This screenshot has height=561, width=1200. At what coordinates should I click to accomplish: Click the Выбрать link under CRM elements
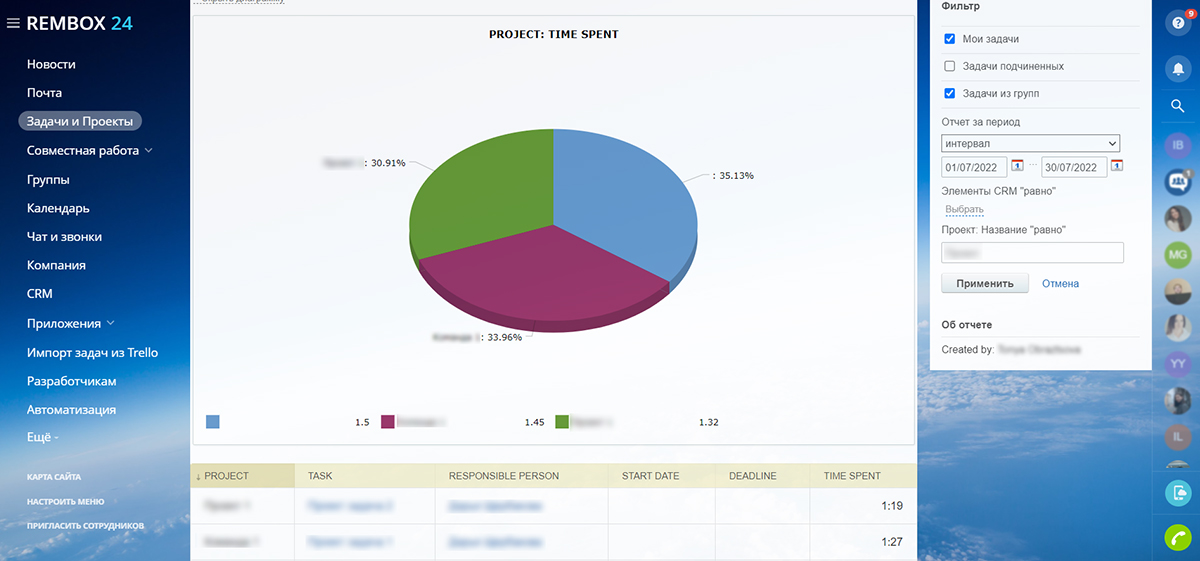coord(965,210)
